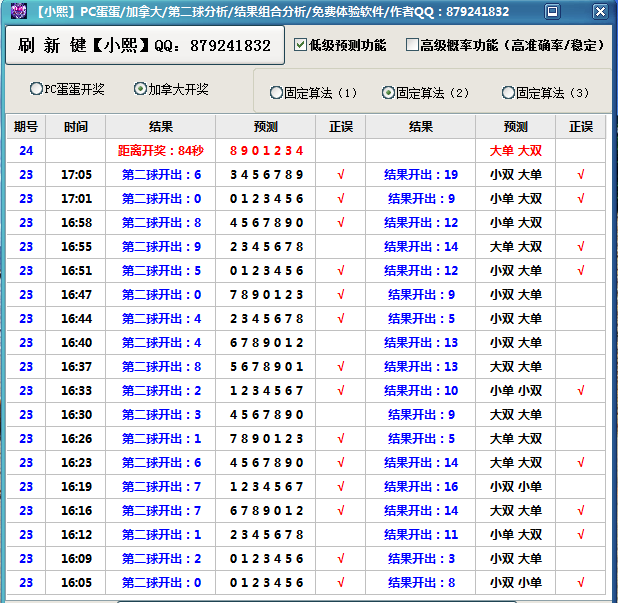Screen dimensions: 618x603
Task: Click 第二球开出：9 result cell
Action: coord(161,247)
